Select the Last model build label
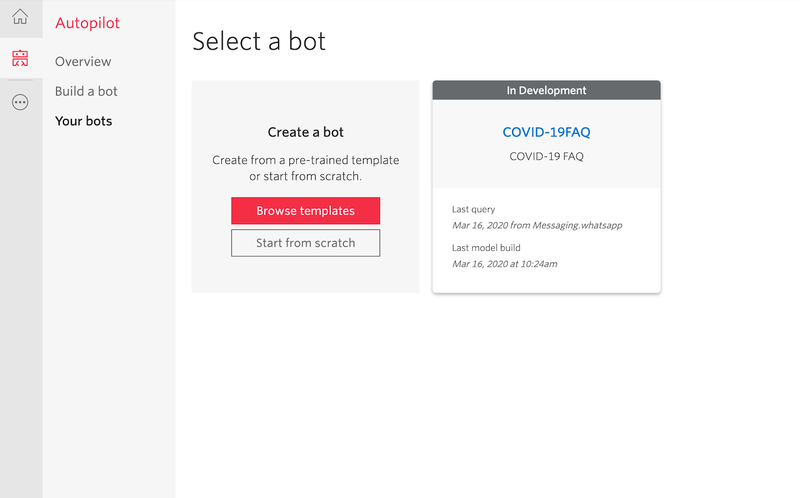800x498 pixels. [x=486, y=248]
